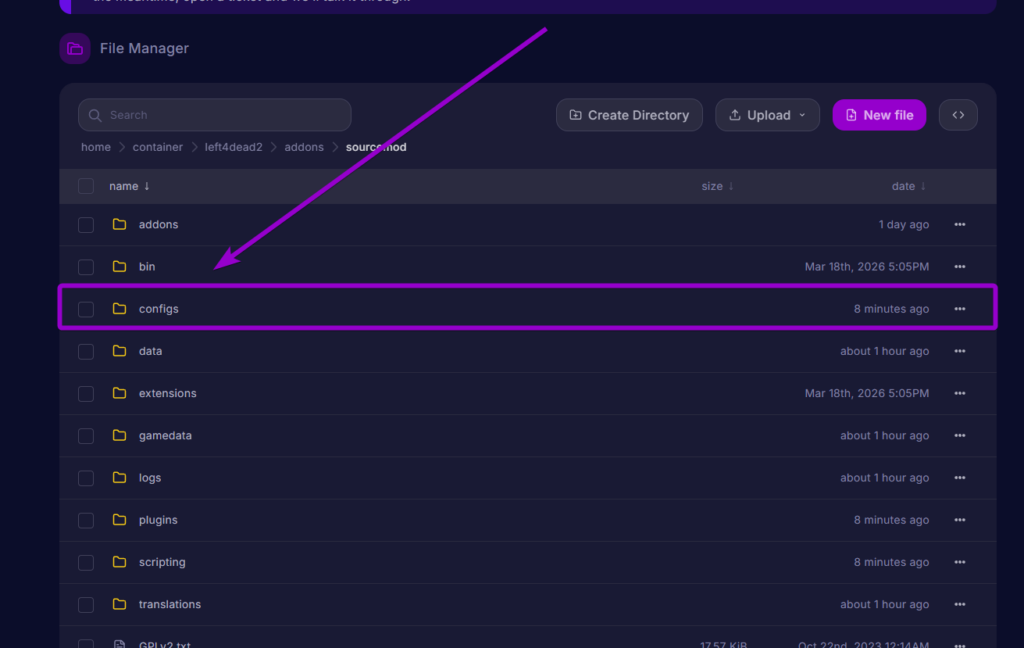Viewport: 1024px width, 648px height.
Task: Click the scripting folder icon
Action: (120, 562)
